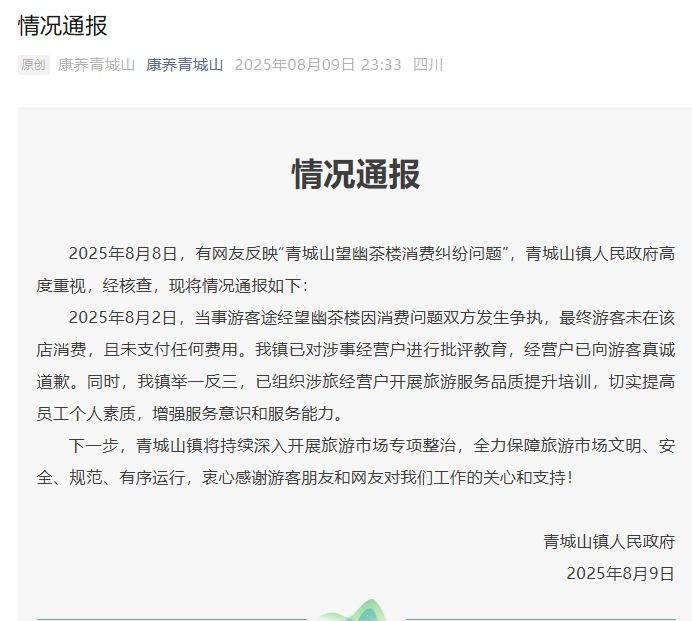
Task: Click the bold 情况通报 heading in notice
Action: tap(355, 174)
